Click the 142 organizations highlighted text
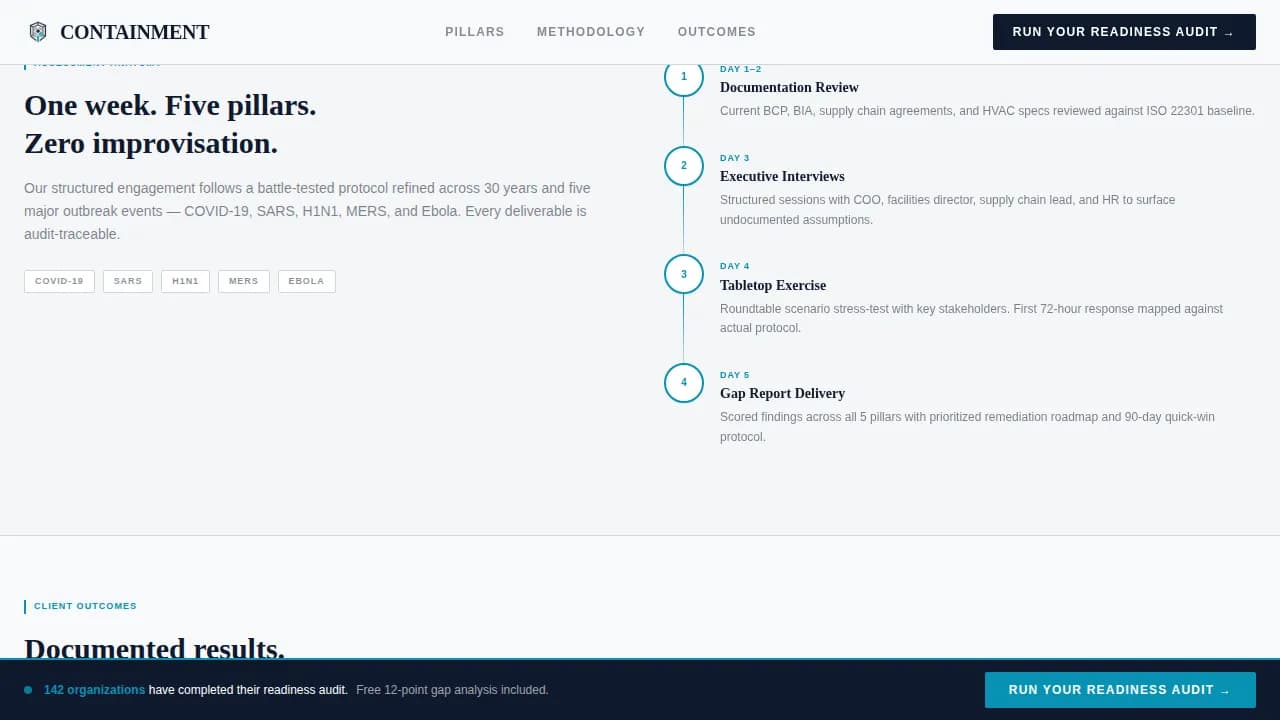 (x=94, y=690)
